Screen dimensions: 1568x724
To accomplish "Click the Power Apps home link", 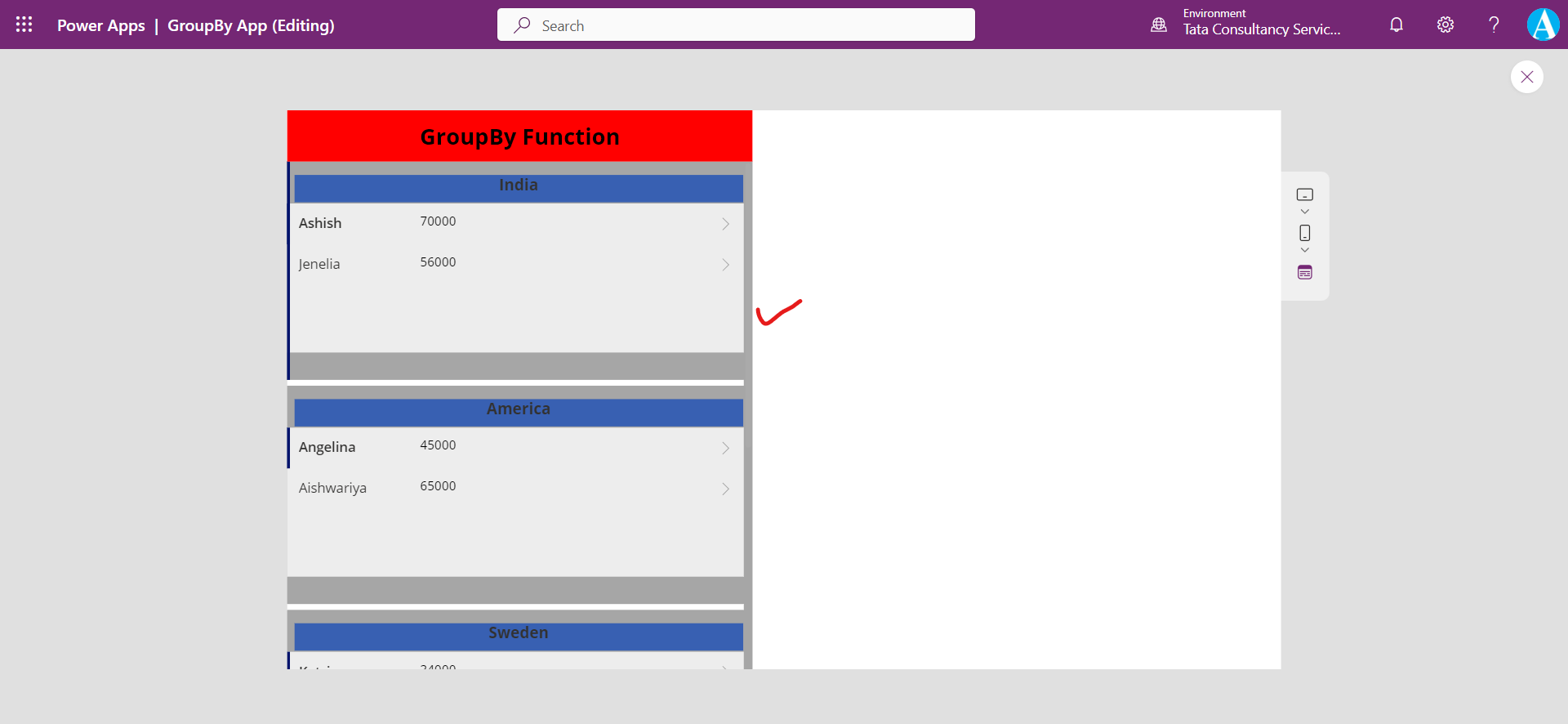I will (100, 25).
